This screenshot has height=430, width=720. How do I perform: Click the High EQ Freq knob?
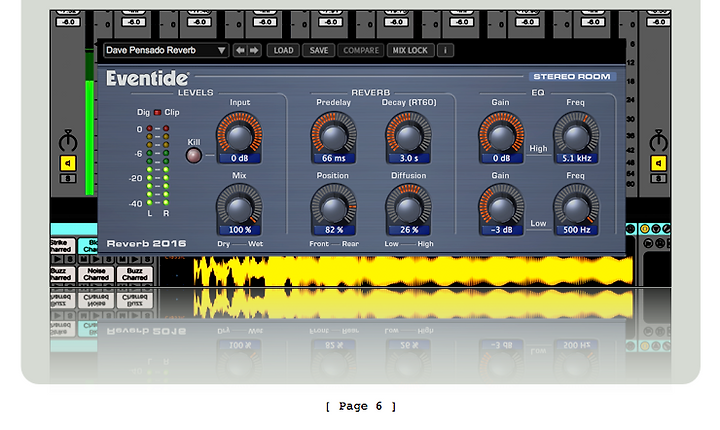click(576, 135)
